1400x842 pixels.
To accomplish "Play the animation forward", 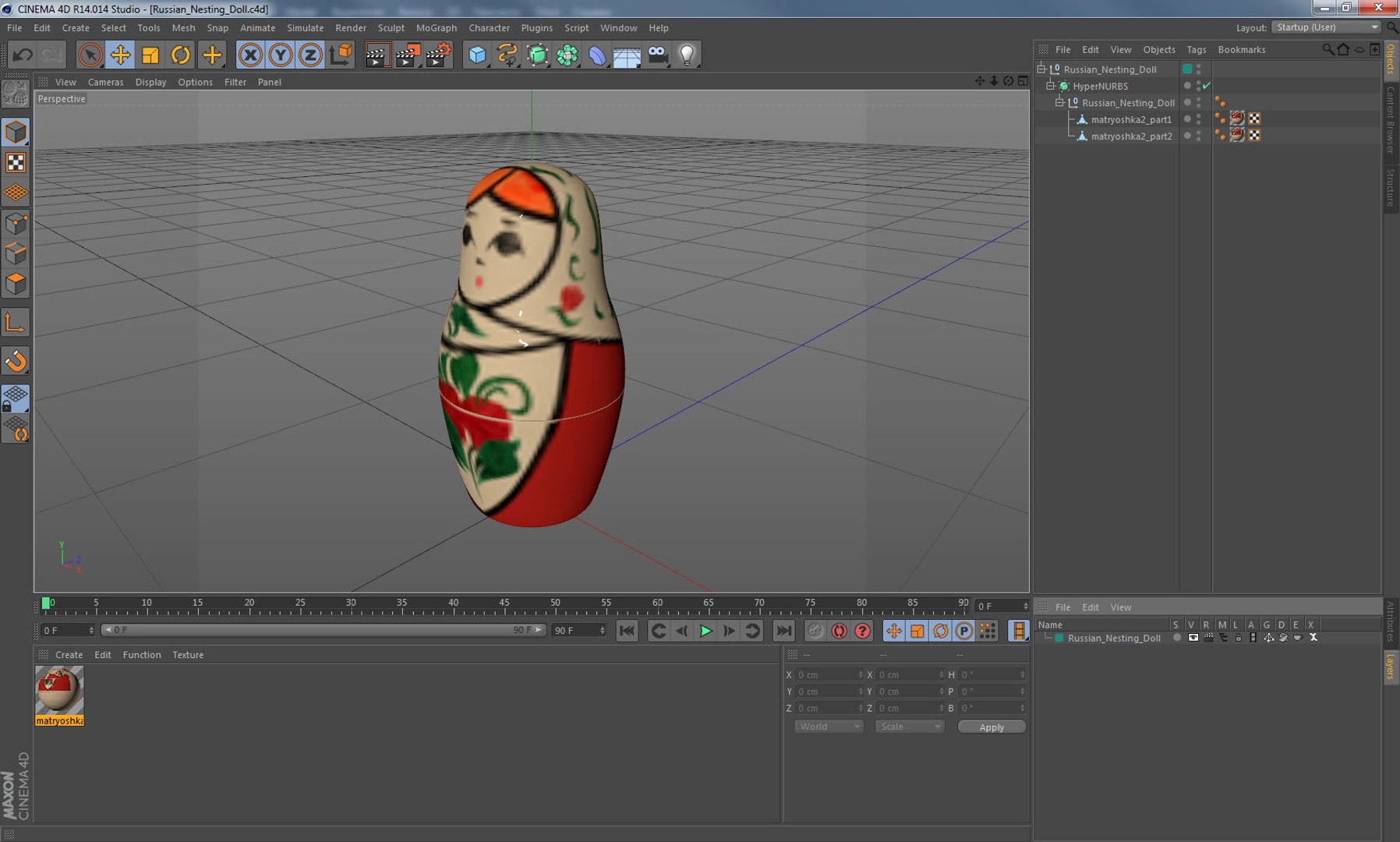I will (x=706, y=631).
